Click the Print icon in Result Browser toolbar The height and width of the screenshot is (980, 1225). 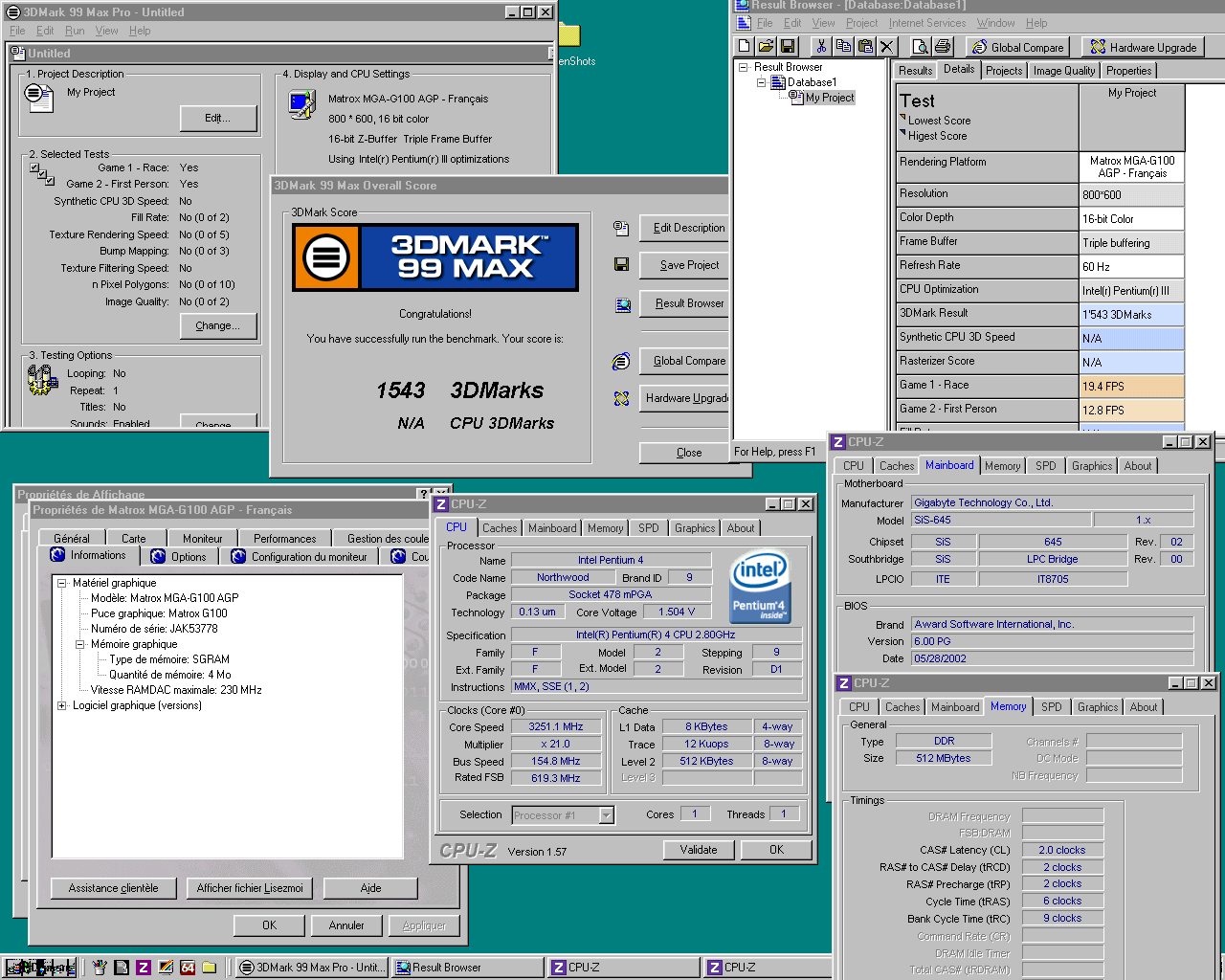pos(943,46)
